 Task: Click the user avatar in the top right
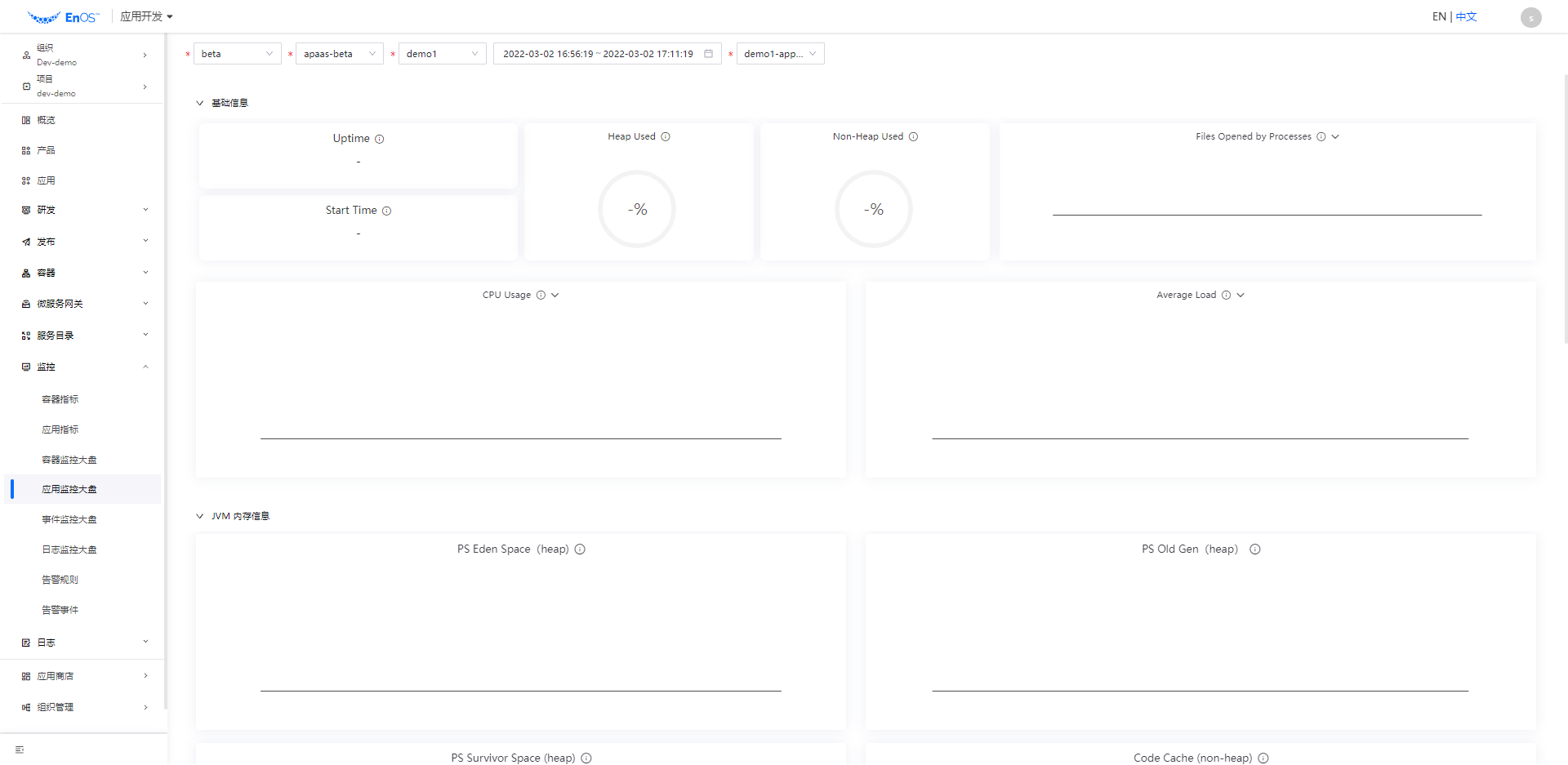[1530, 17]
